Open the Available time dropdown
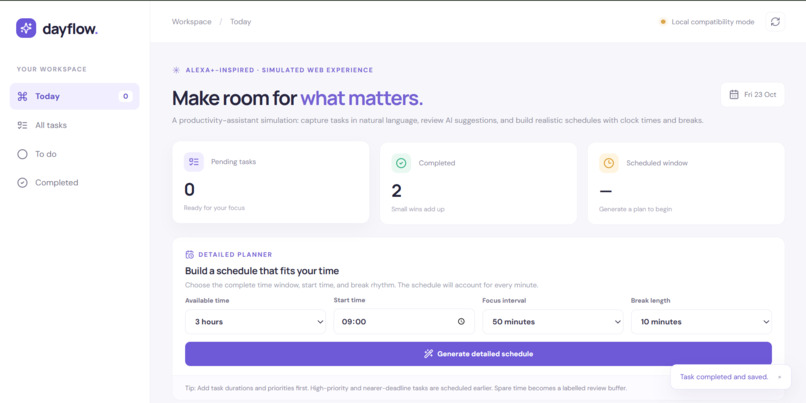The image size is (806, 403). click(x=255, y=322)
